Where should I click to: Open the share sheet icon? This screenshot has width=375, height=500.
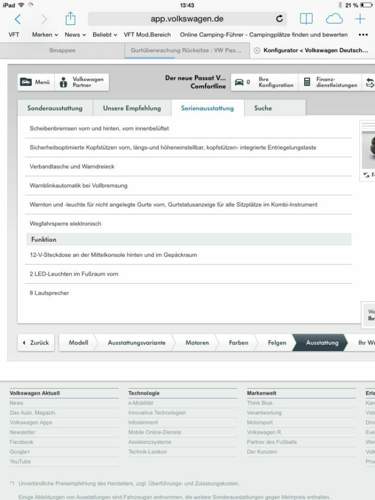[x=70, y=18]
